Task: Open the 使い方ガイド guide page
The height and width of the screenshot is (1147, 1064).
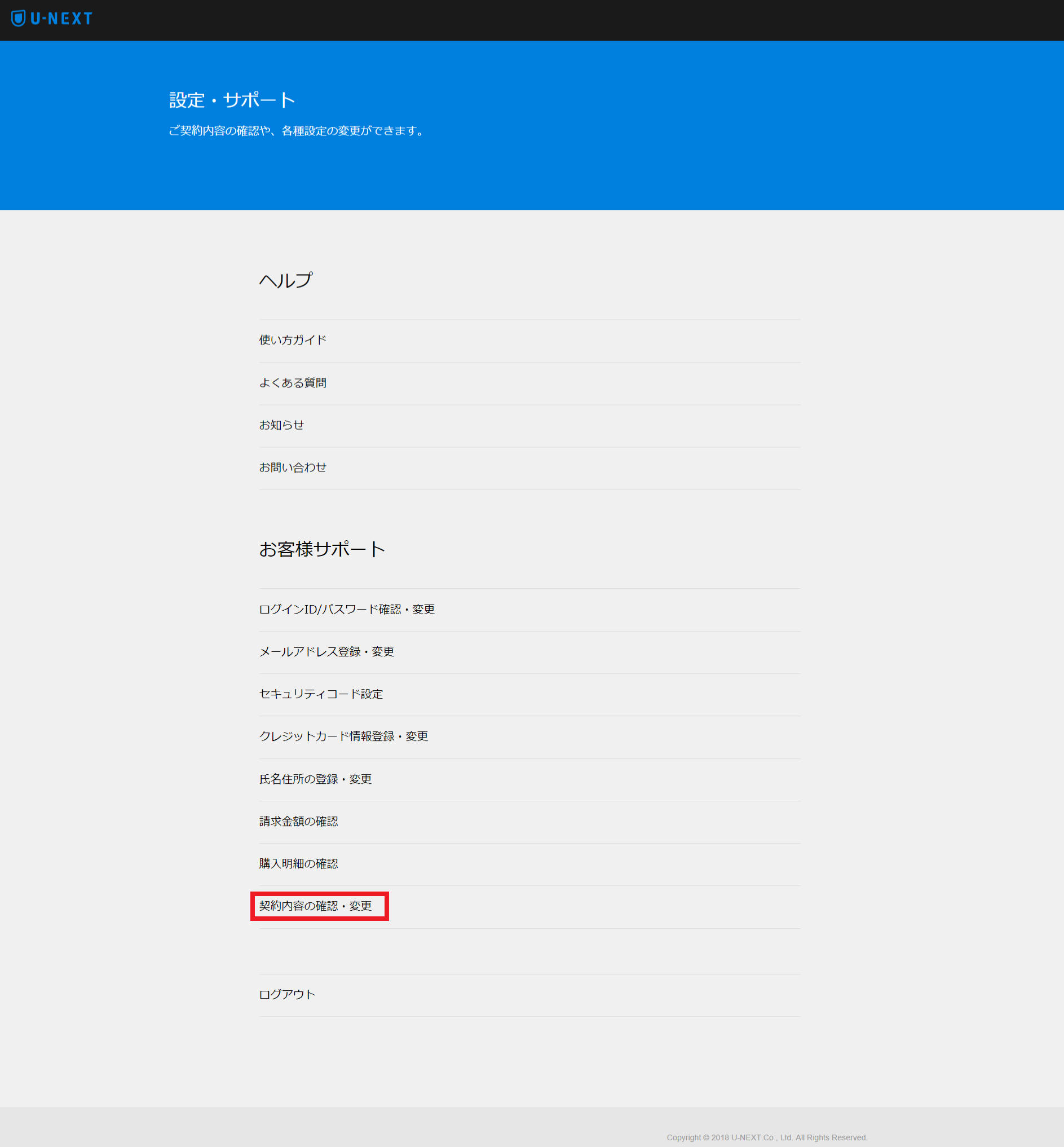Action: coord(293,339)
